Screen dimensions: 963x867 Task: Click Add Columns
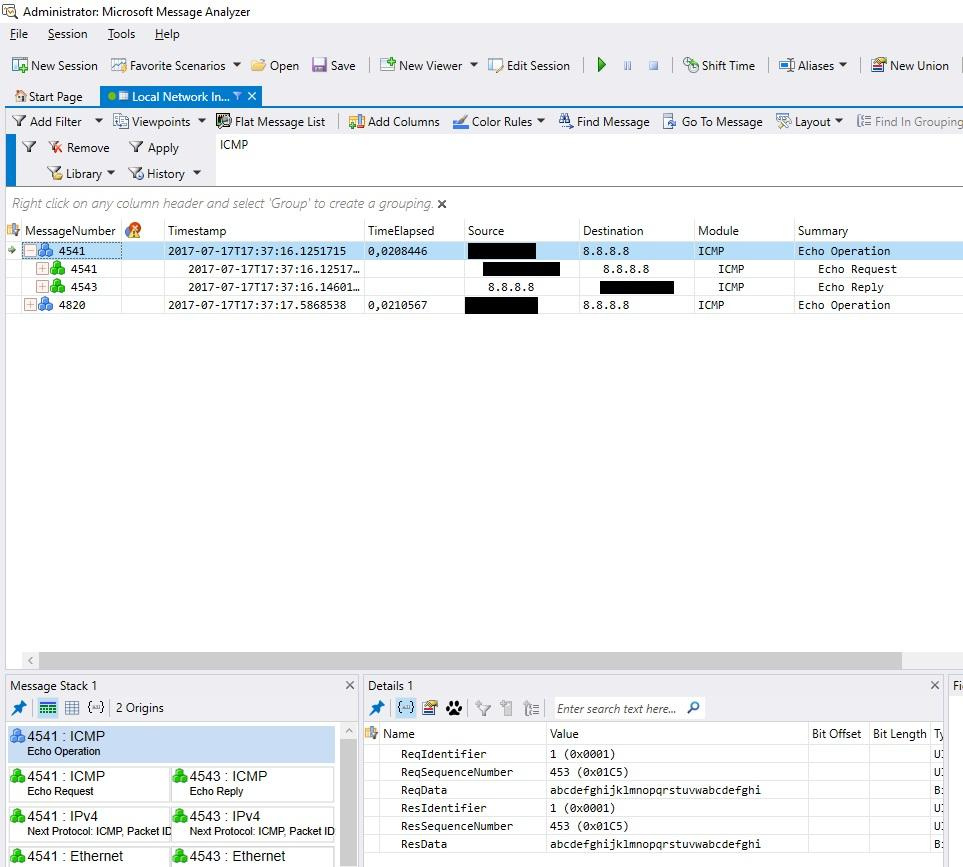[x=394, y=122]
